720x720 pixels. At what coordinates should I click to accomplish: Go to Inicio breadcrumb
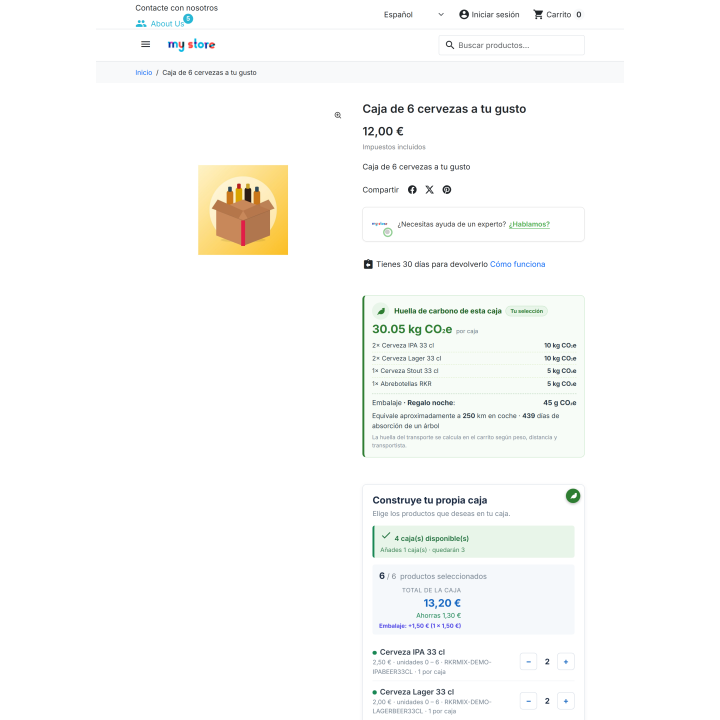click(143, 73)
